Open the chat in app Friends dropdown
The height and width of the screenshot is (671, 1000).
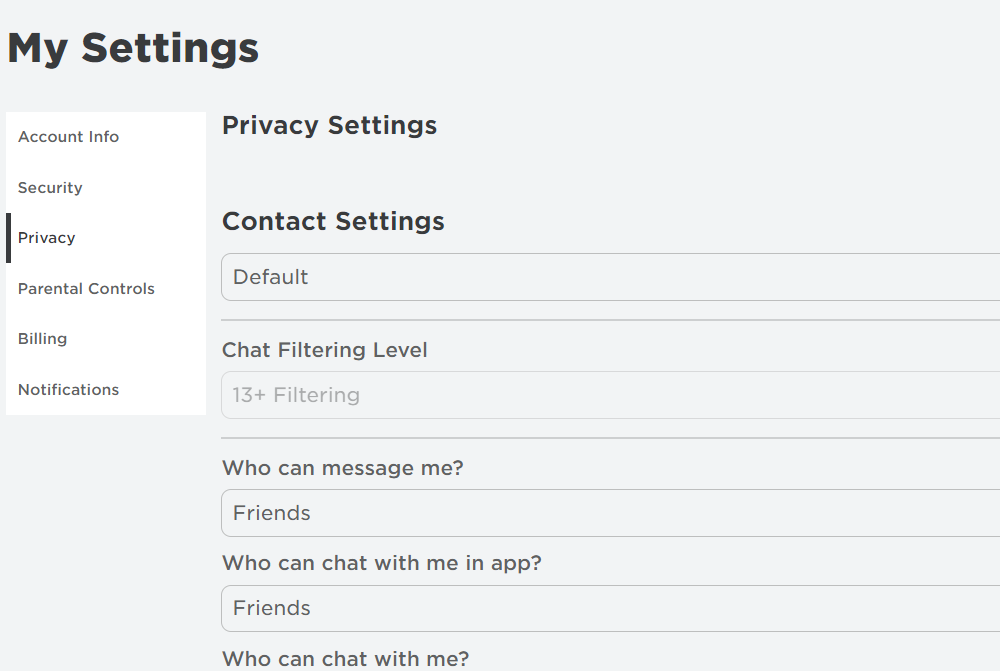click(610, 608)
